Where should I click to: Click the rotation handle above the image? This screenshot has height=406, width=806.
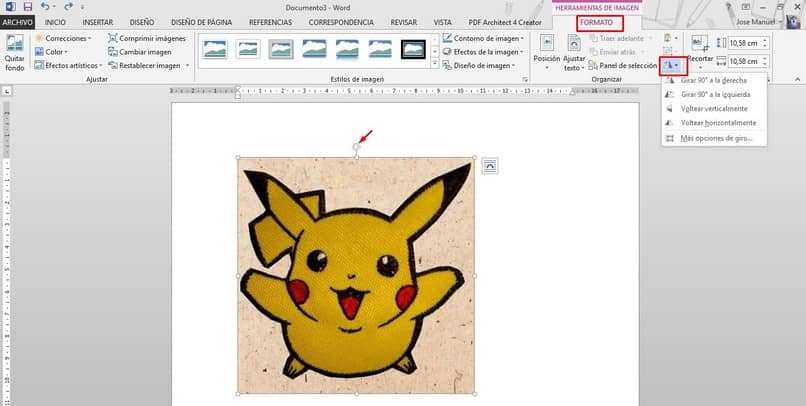356,147
